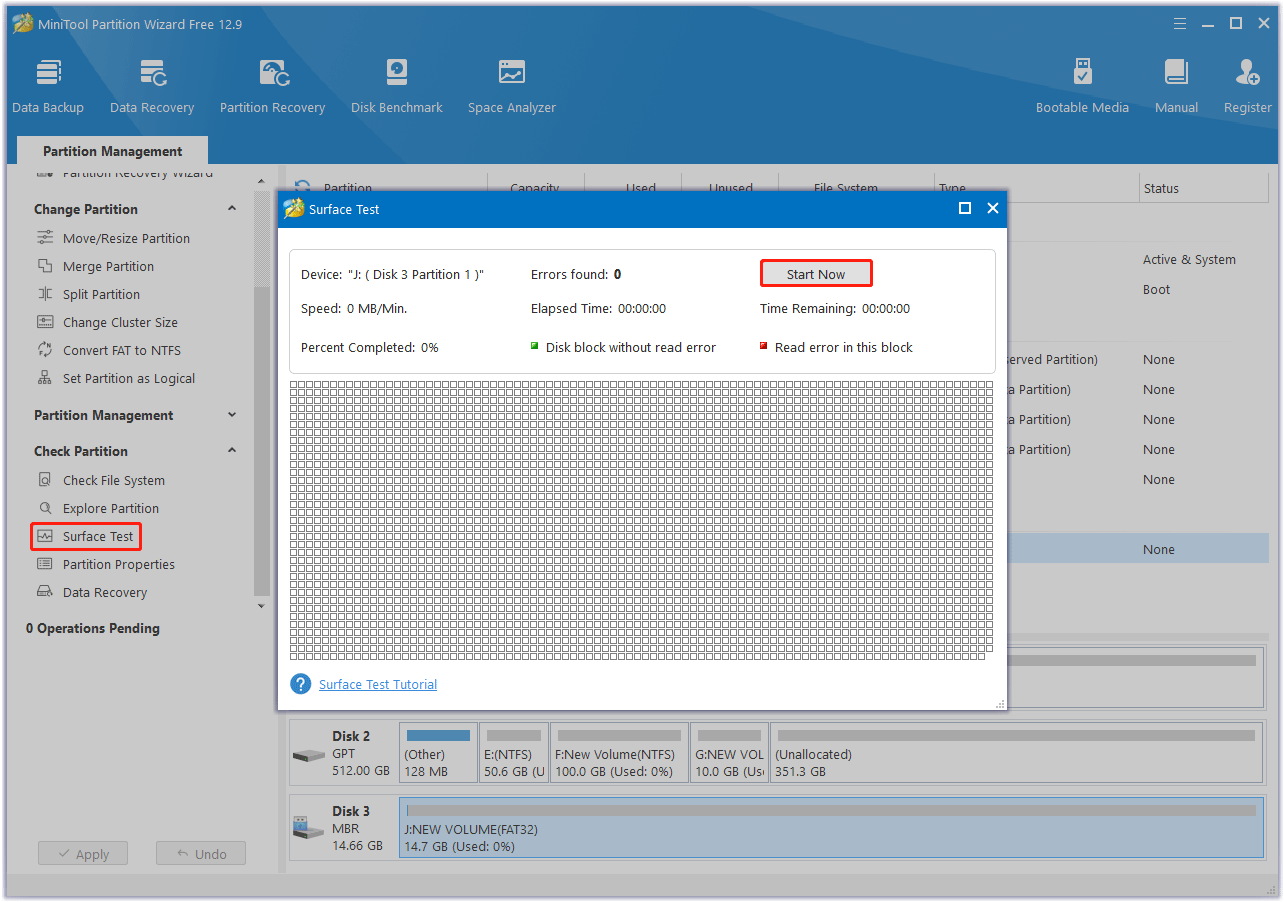Open the main hamburger menu in title bar
Screen dimensions: 1284x902
tap(1181, 23)
